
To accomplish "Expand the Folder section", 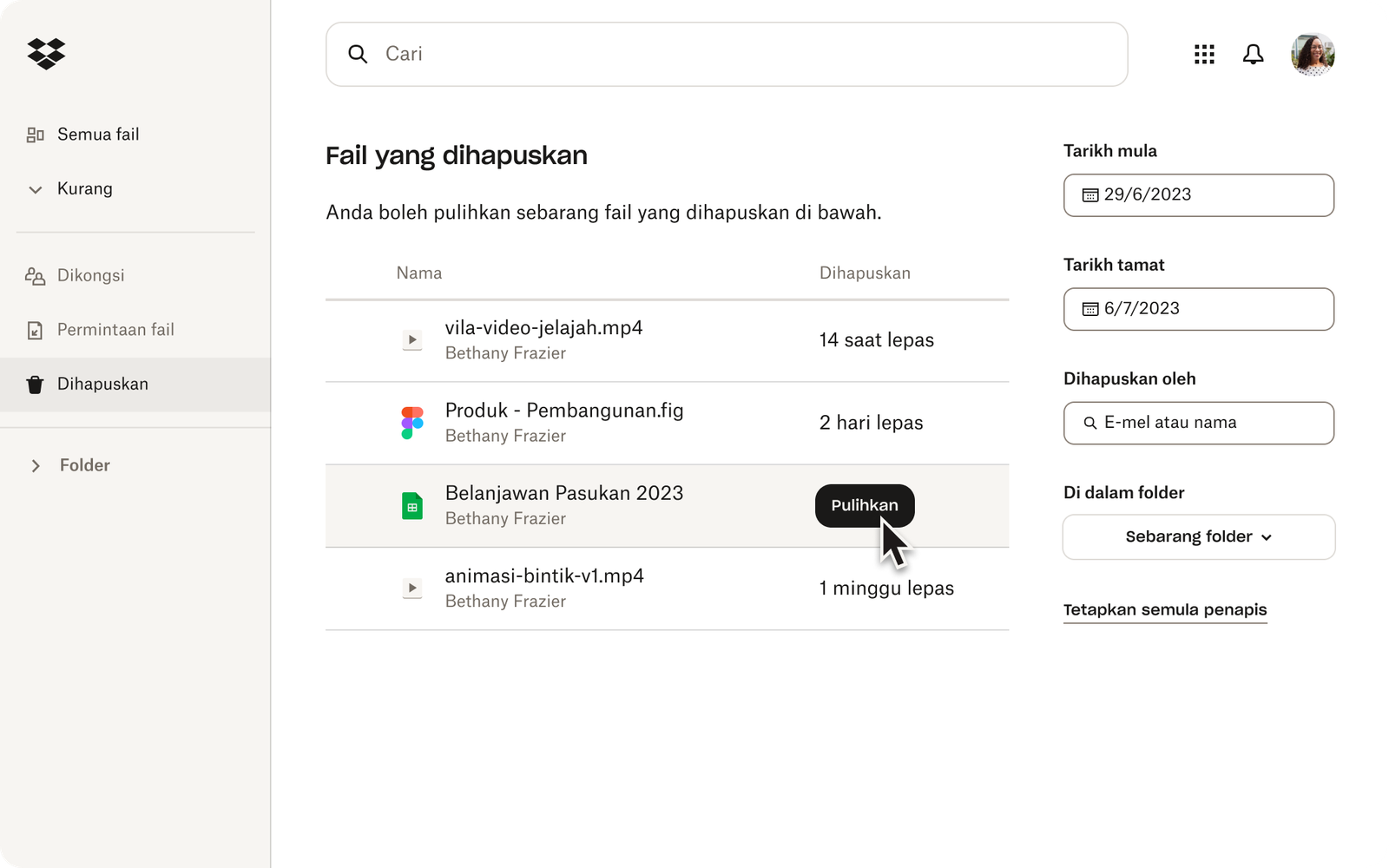I will coord(84,465).
